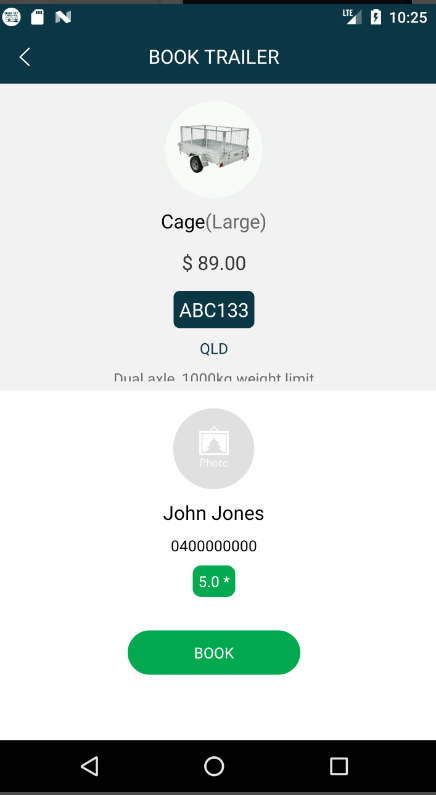Screen dimensions: 436x795
Task: Tap the Dual axle weight limit description
Action: coord(214,380)
